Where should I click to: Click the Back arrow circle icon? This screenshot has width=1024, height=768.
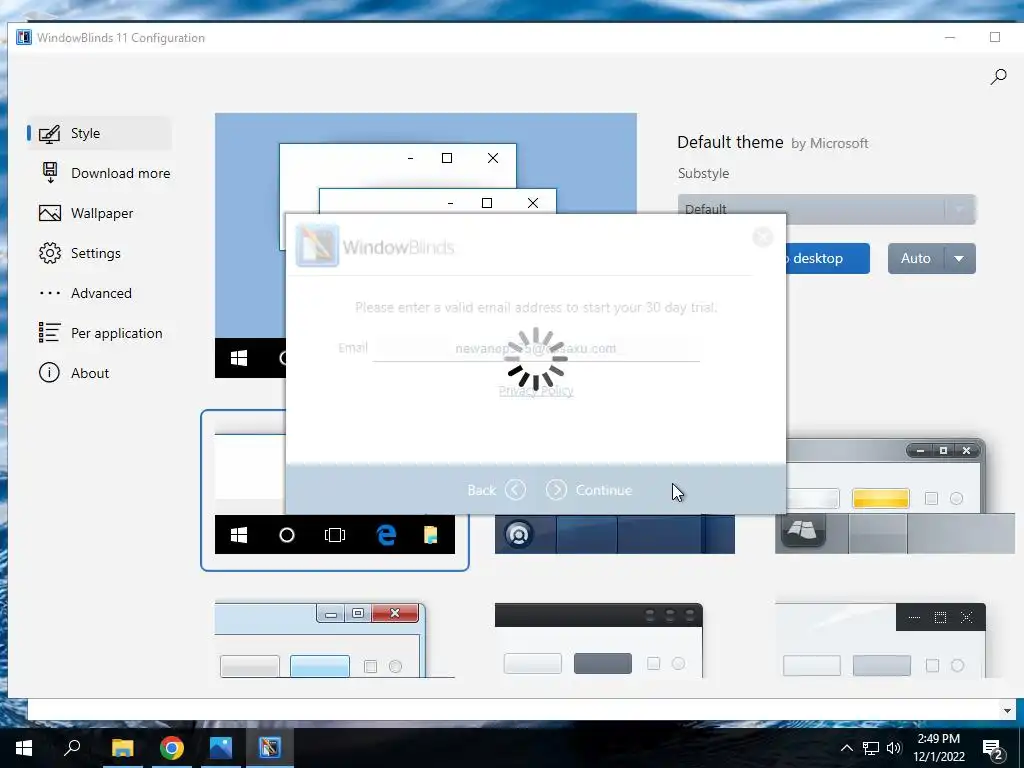pos(515,490)
